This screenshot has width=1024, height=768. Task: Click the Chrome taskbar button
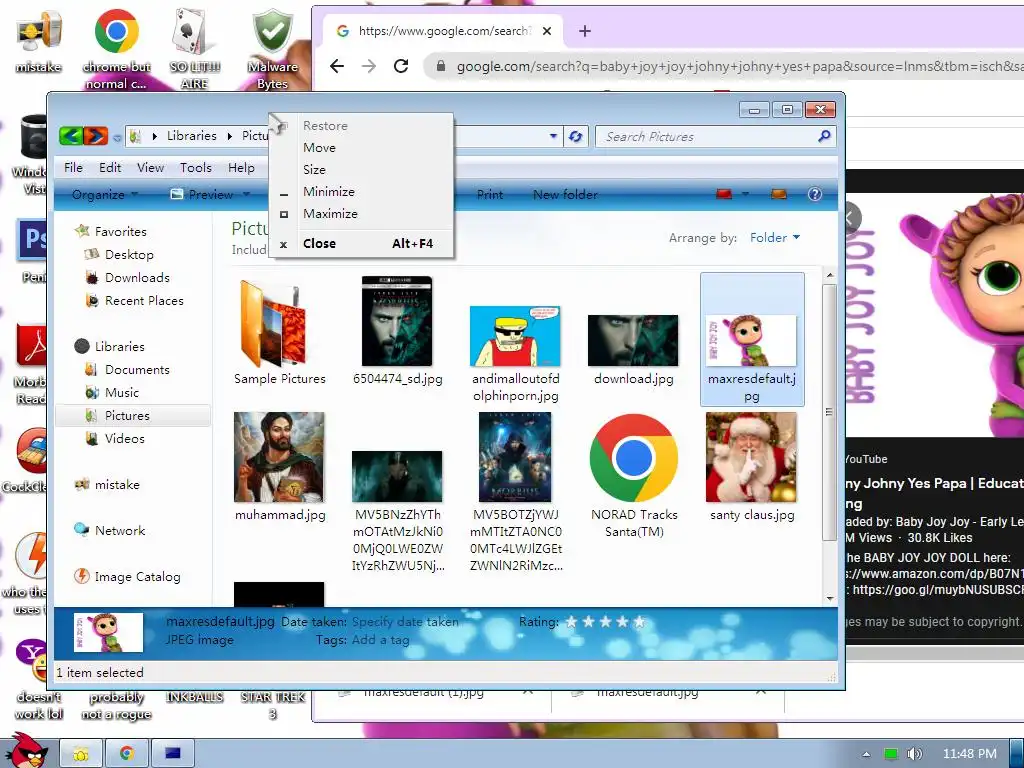click(x=127, y=754)
